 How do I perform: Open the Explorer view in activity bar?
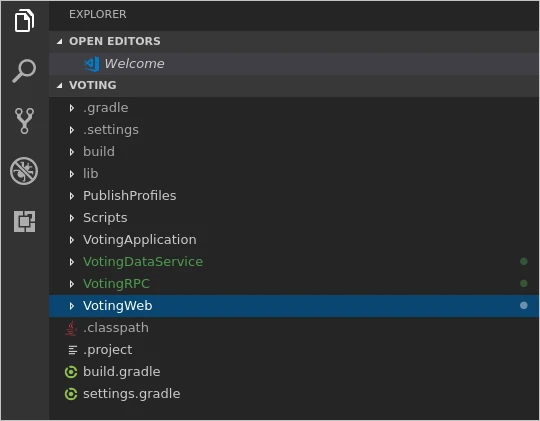pyautogui.click(x=24, y=21)
